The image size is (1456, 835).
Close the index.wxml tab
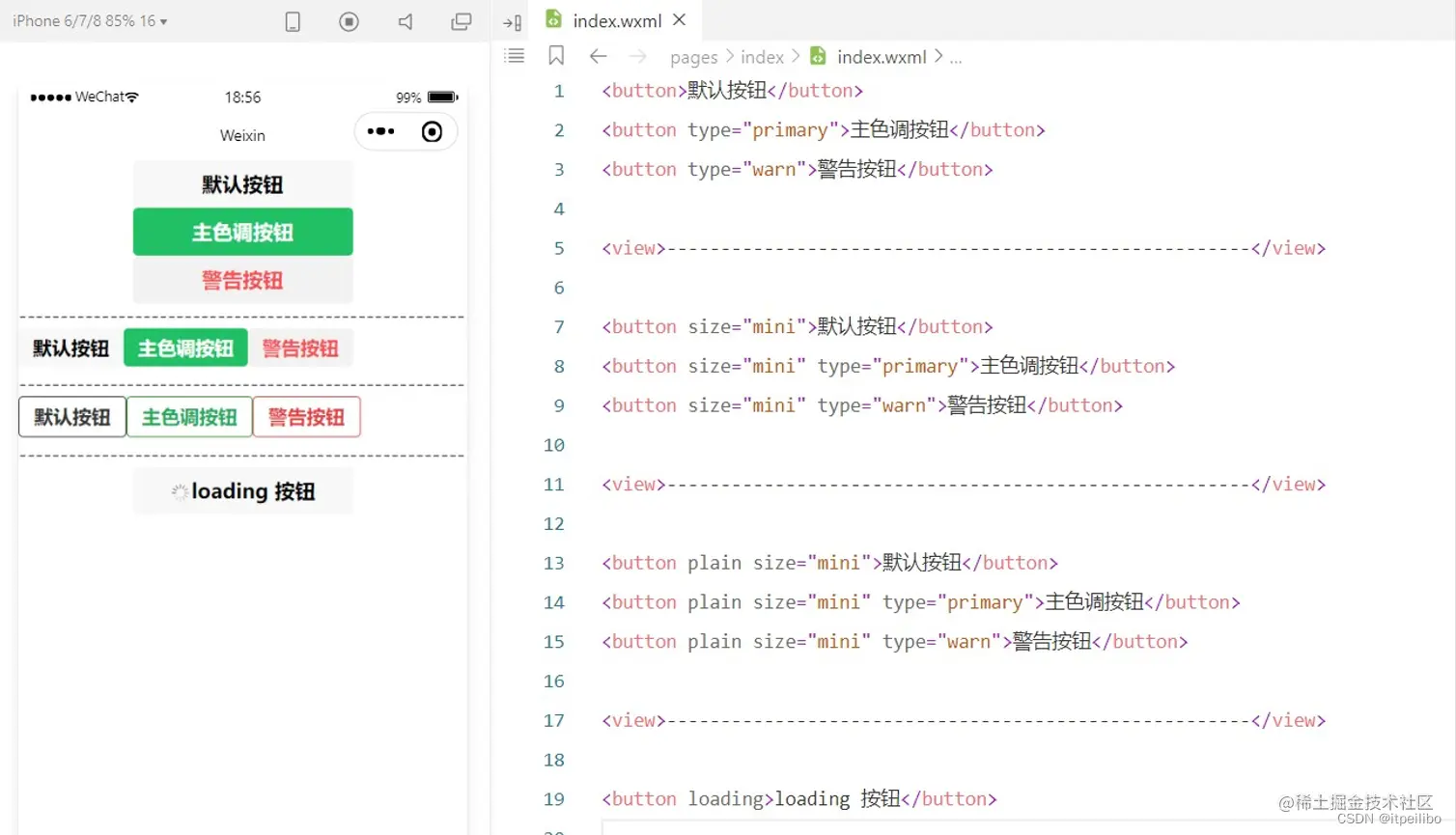click(x=680, y=19)
